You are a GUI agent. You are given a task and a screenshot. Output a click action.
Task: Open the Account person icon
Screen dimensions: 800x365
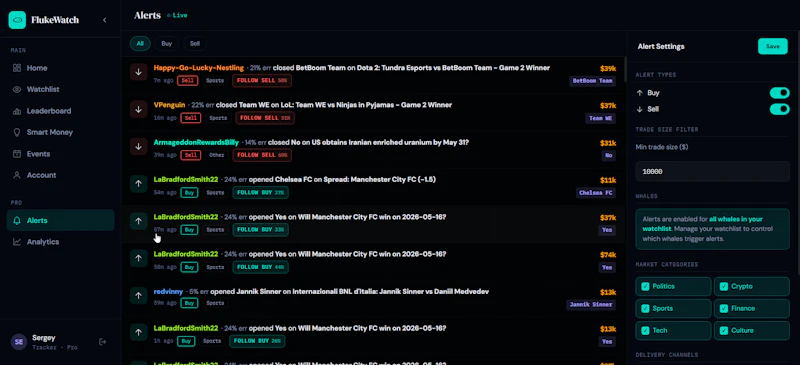point(17,175)
